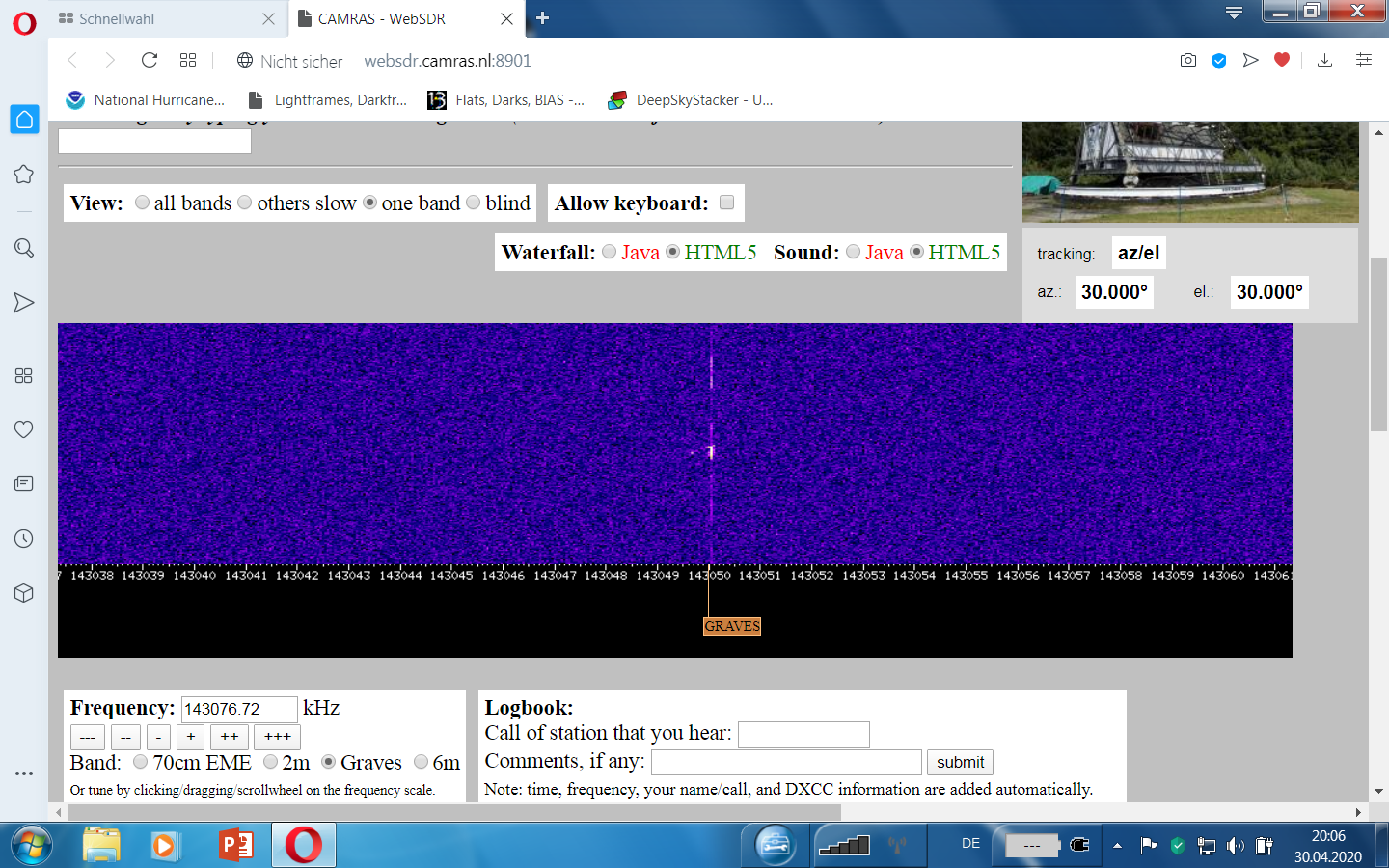Open bookmarks star in Opera sidebar
The width and height of the screenshot is (1389, 868).
coord(24,175)
